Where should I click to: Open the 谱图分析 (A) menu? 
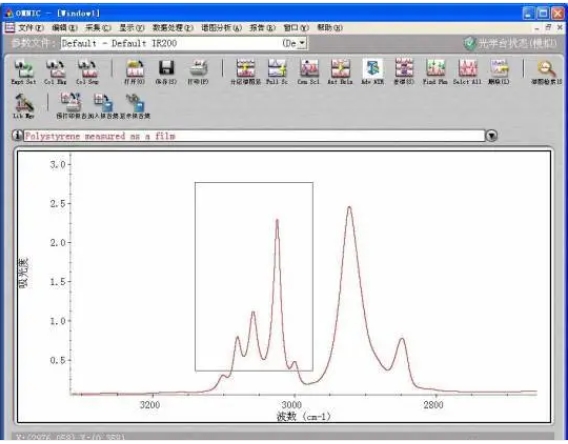coord(221,28)
